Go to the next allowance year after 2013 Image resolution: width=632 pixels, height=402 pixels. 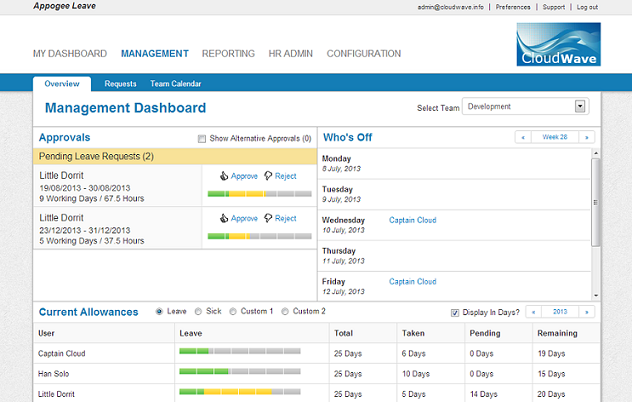tap(587, 312)
